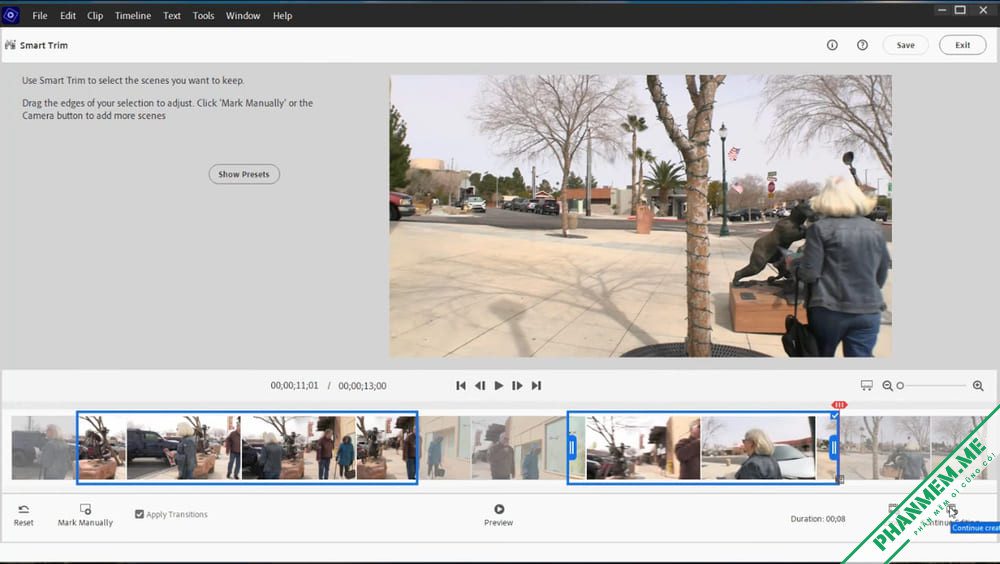Toggle the Apply Transitions checkbox
This screenshot has height=564, width=1000.
139,514
